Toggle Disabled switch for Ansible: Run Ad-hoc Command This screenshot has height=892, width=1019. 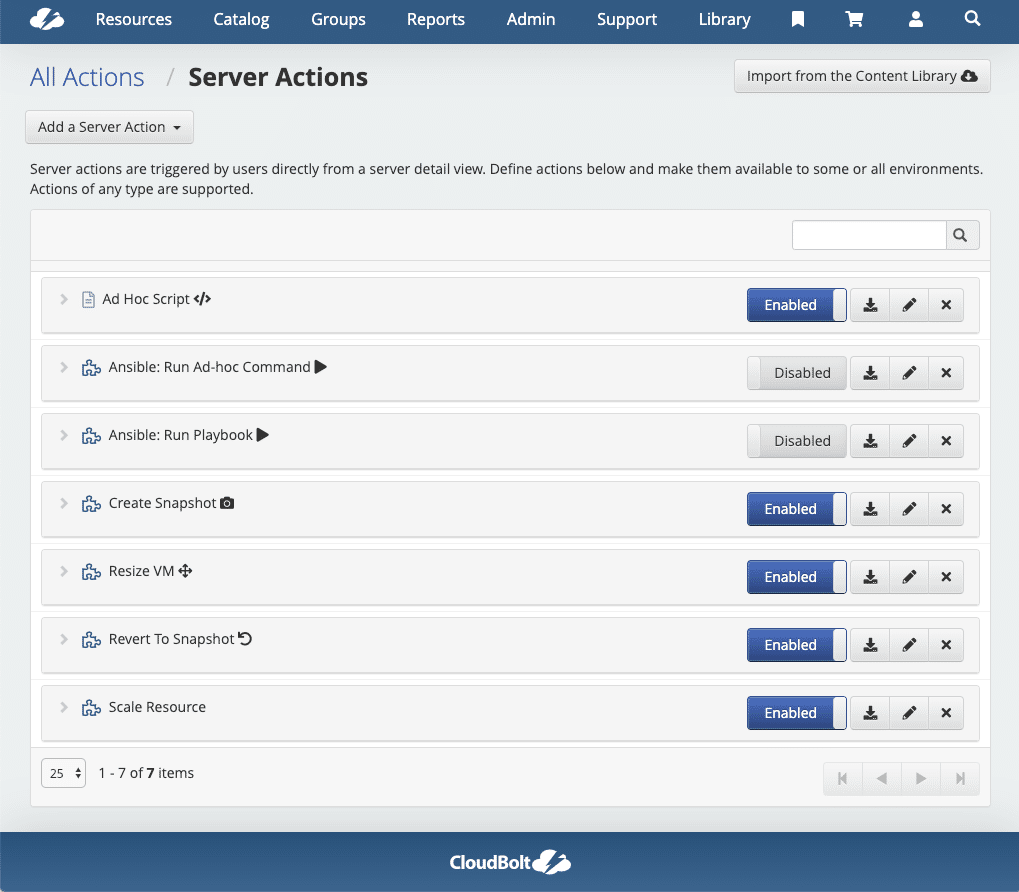[797, 373]
